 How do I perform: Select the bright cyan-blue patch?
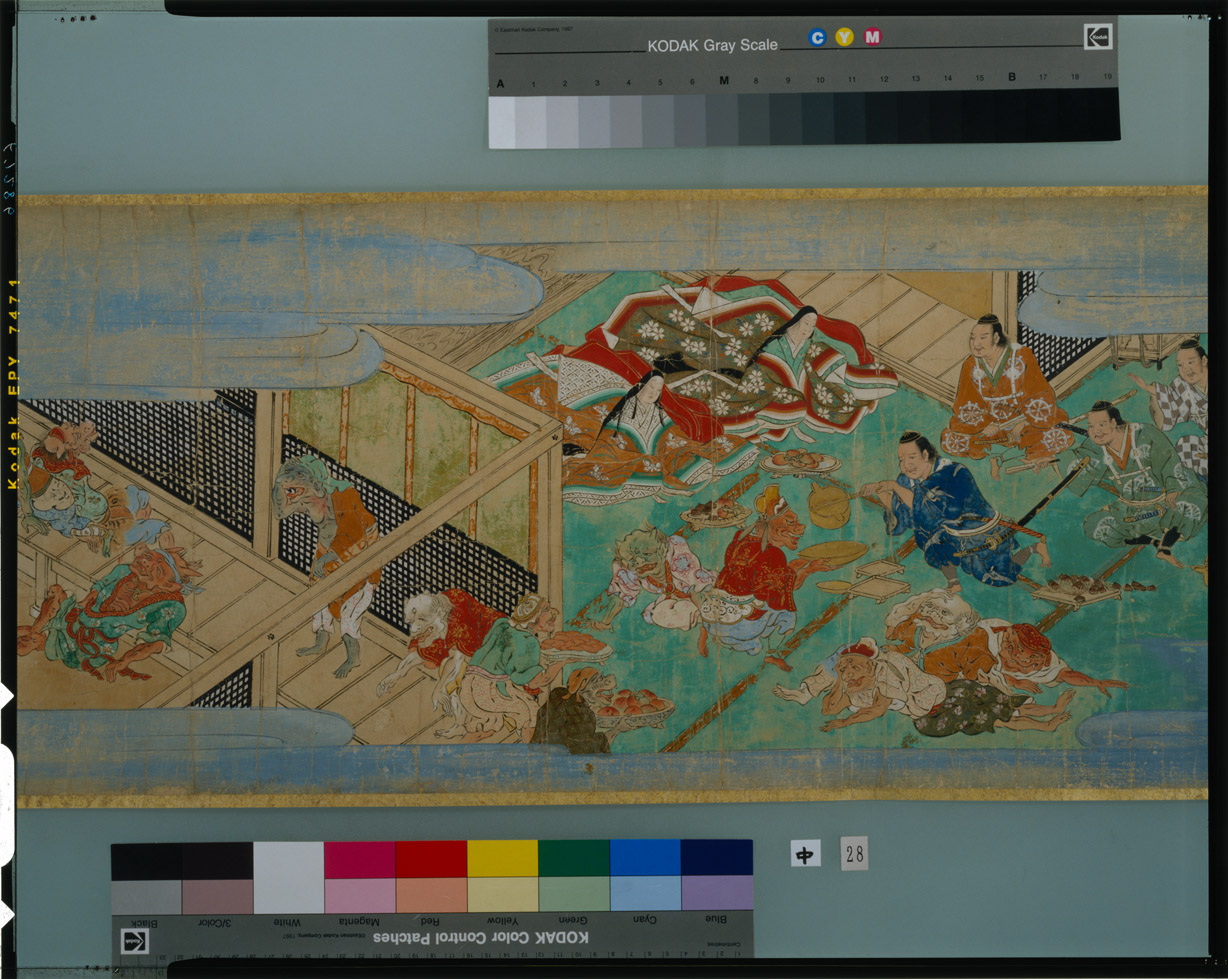coord(645,858)
